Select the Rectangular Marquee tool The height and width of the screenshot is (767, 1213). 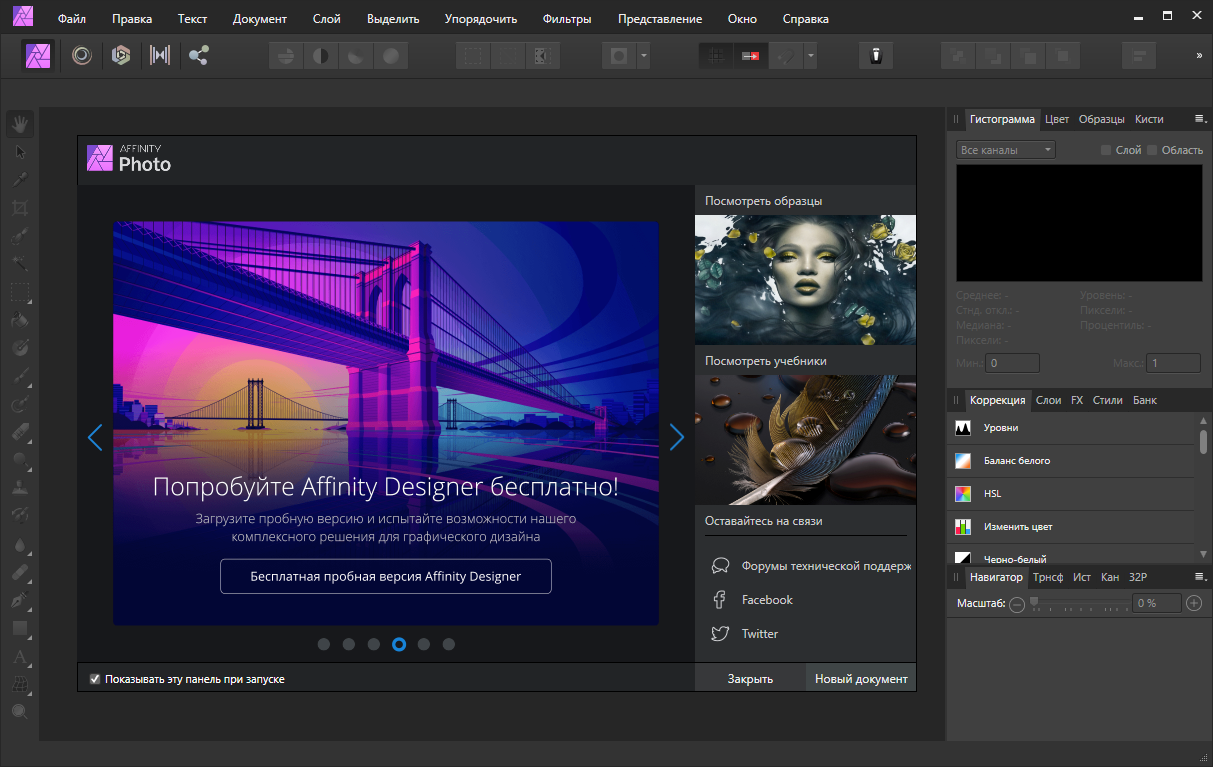[20, 293]
